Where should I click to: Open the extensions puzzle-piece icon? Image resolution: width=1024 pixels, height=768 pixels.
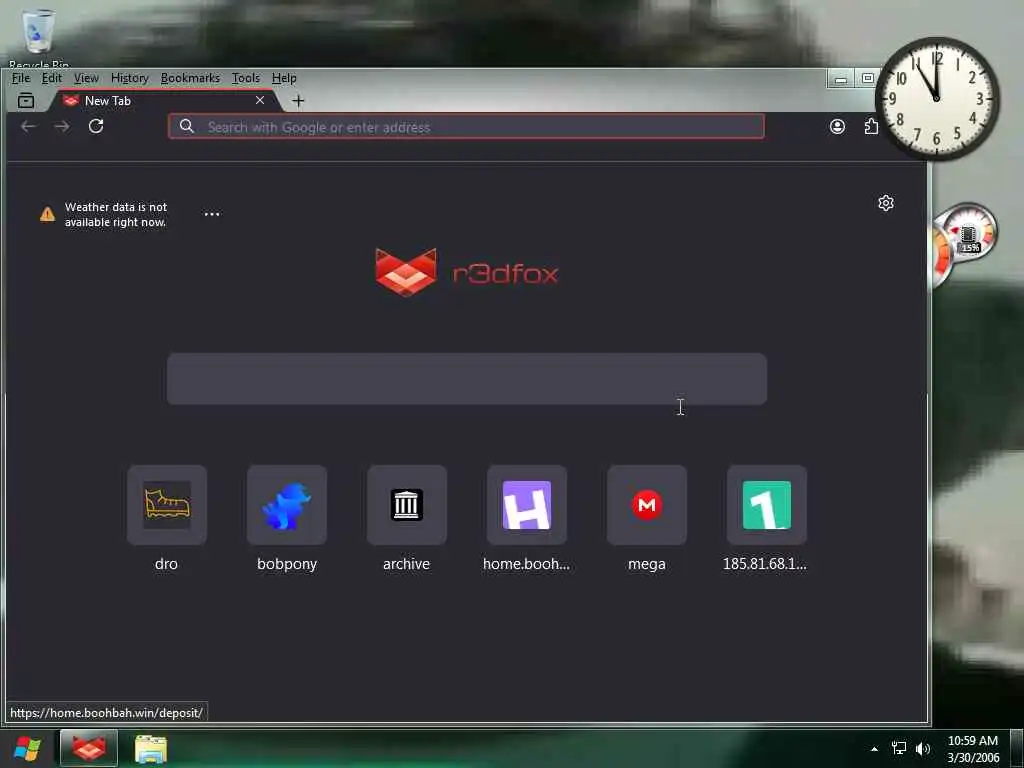point(871,127)
